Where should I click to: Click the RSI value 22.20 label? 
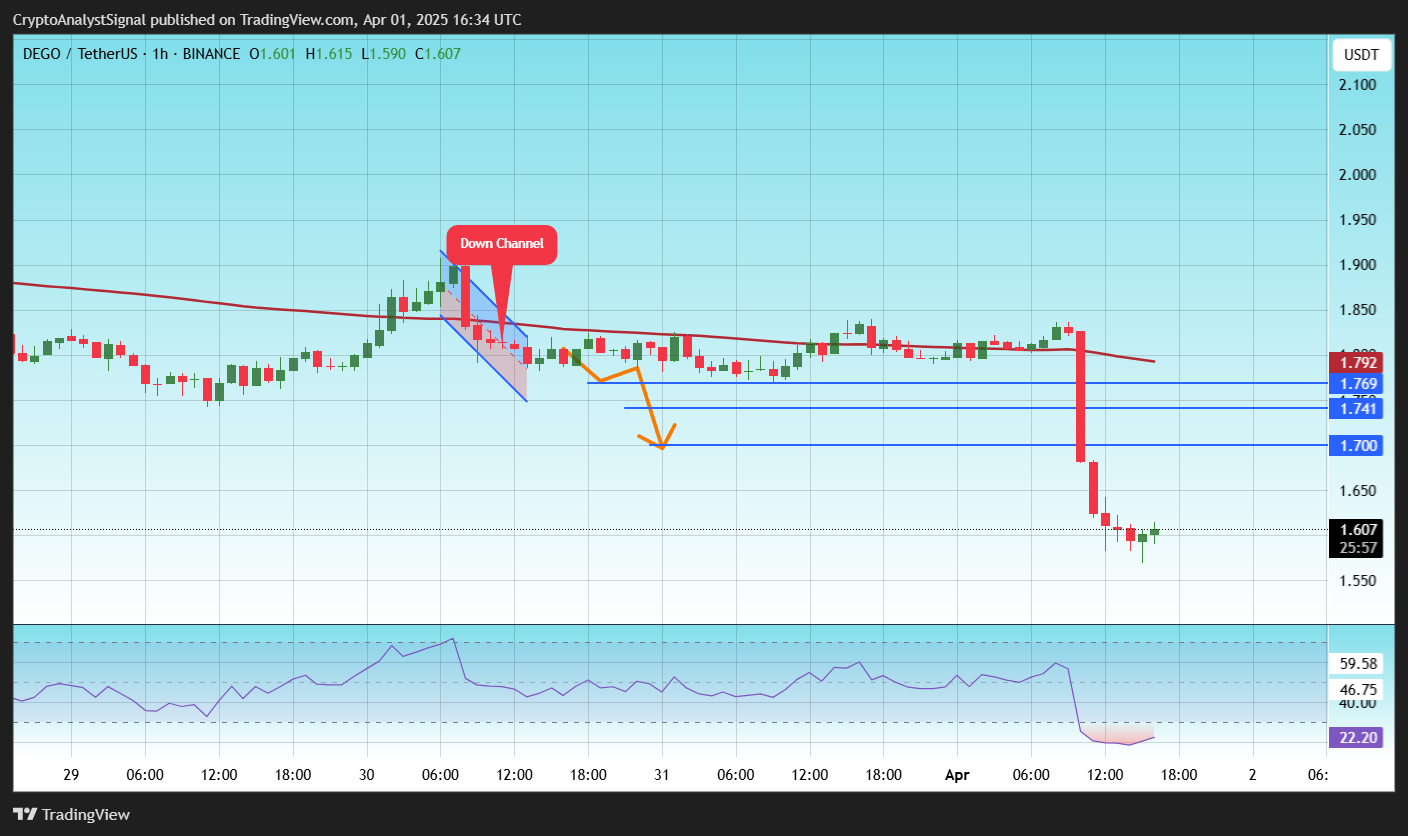click(1356, 738)
